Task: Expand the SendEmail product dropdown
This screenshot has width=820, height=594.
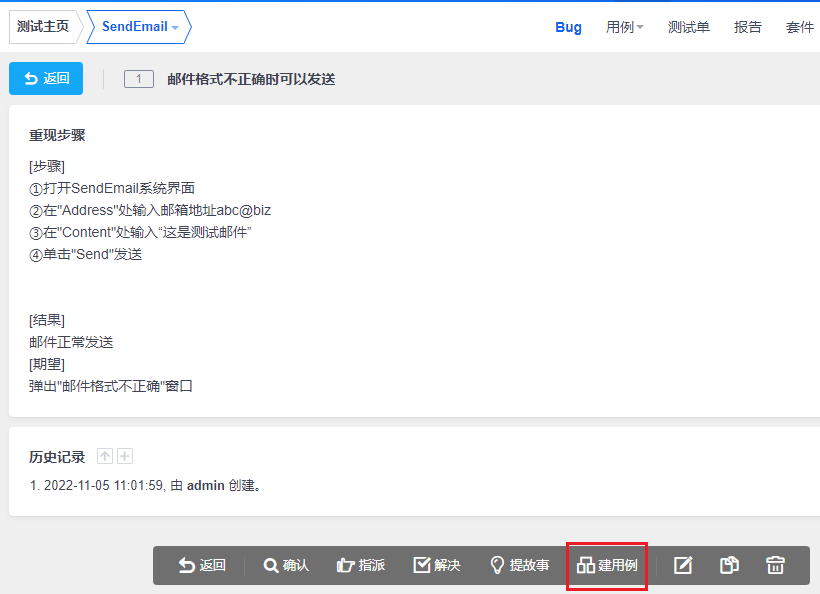Action: click(x=139, y=27)
